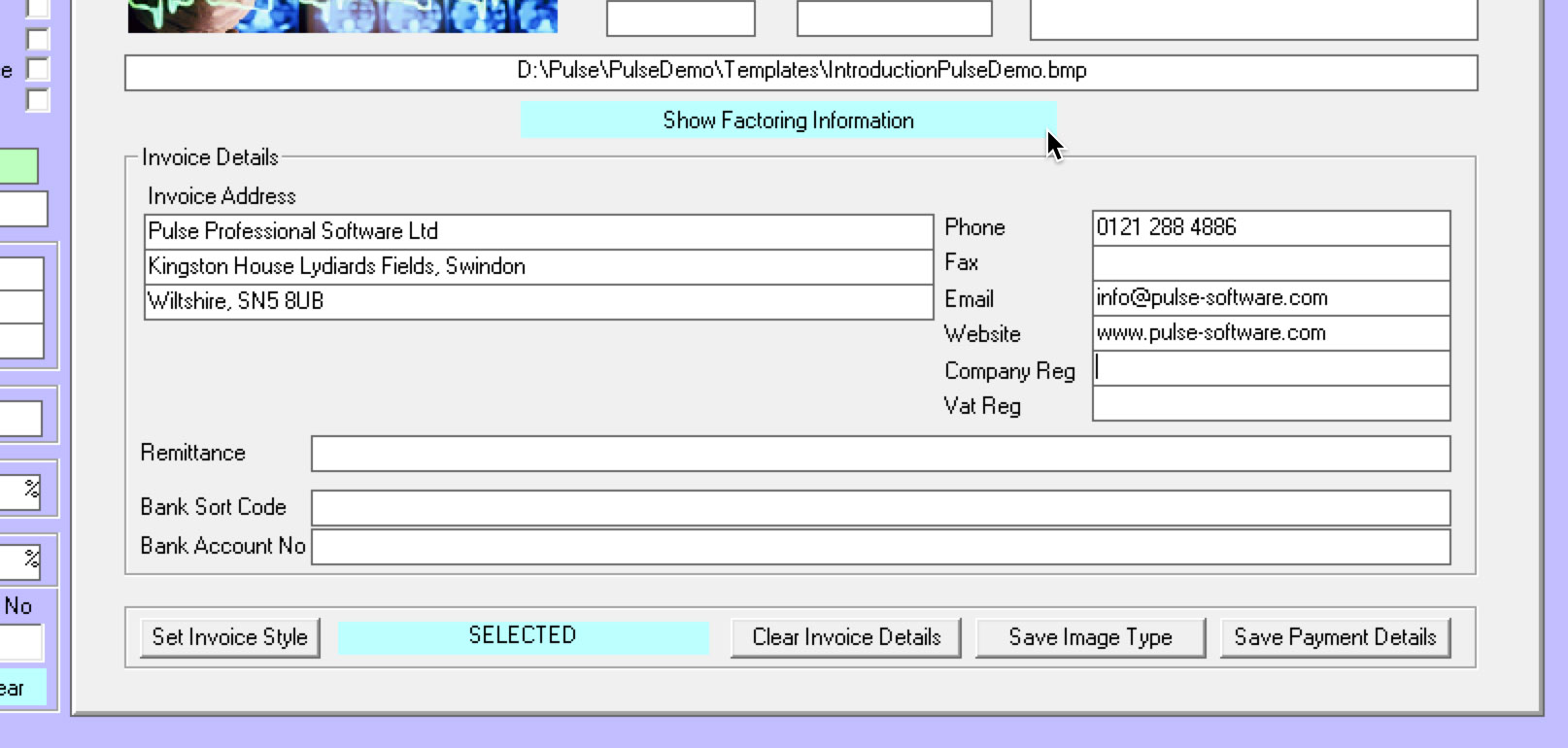This screenshot has width=1568, height=748.
Task: Click the Save Image Type button
Action: (x=1090, y=637)
